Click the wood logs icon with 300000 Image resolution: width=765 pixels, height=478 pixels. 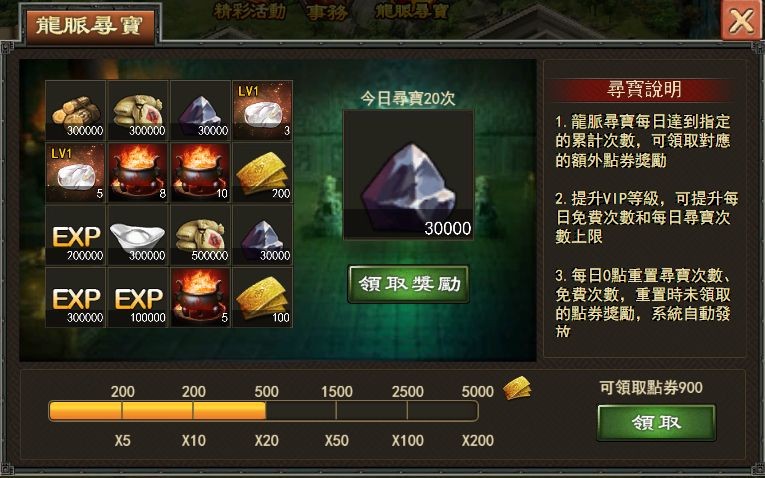76,110
